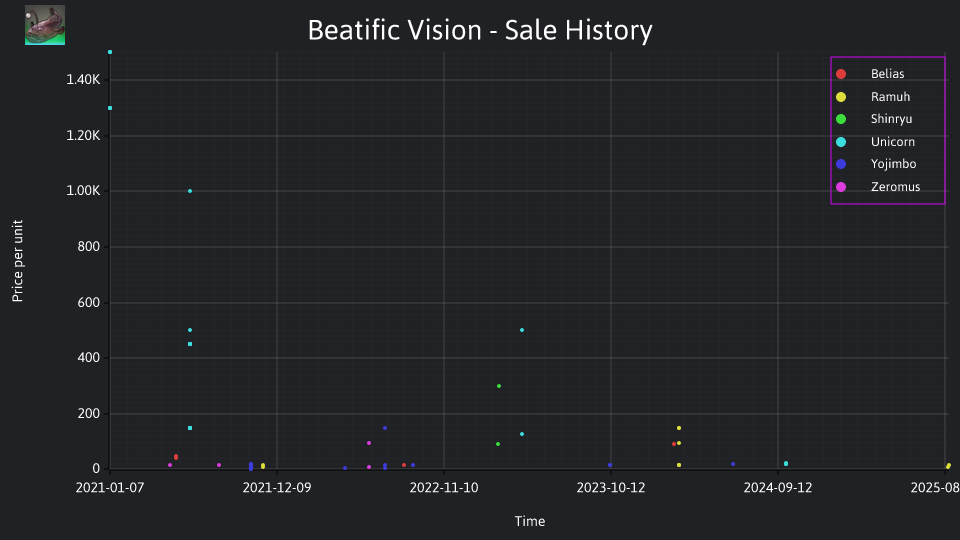Click the Zeromus legend label

(x=895, y=187)
